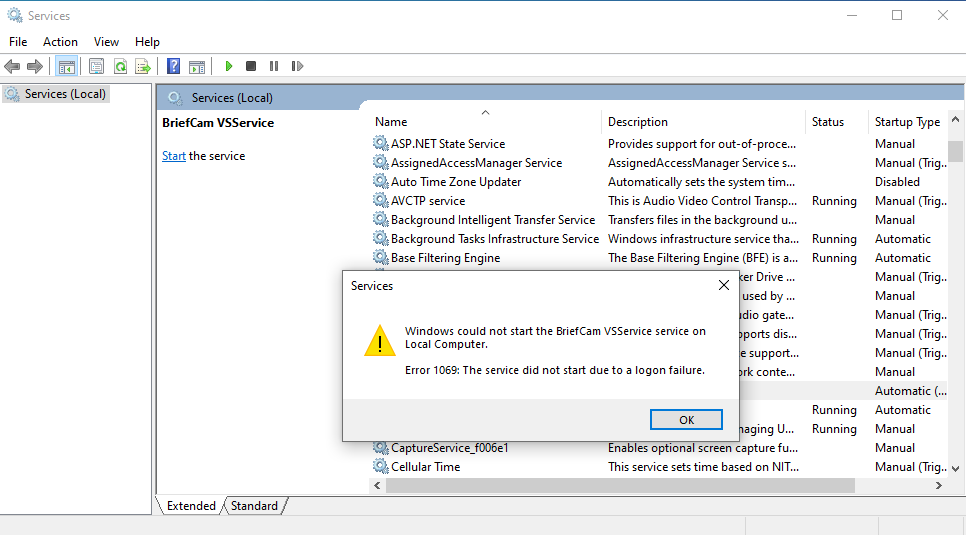Click the Services window title gear icon

coord(15,15)
